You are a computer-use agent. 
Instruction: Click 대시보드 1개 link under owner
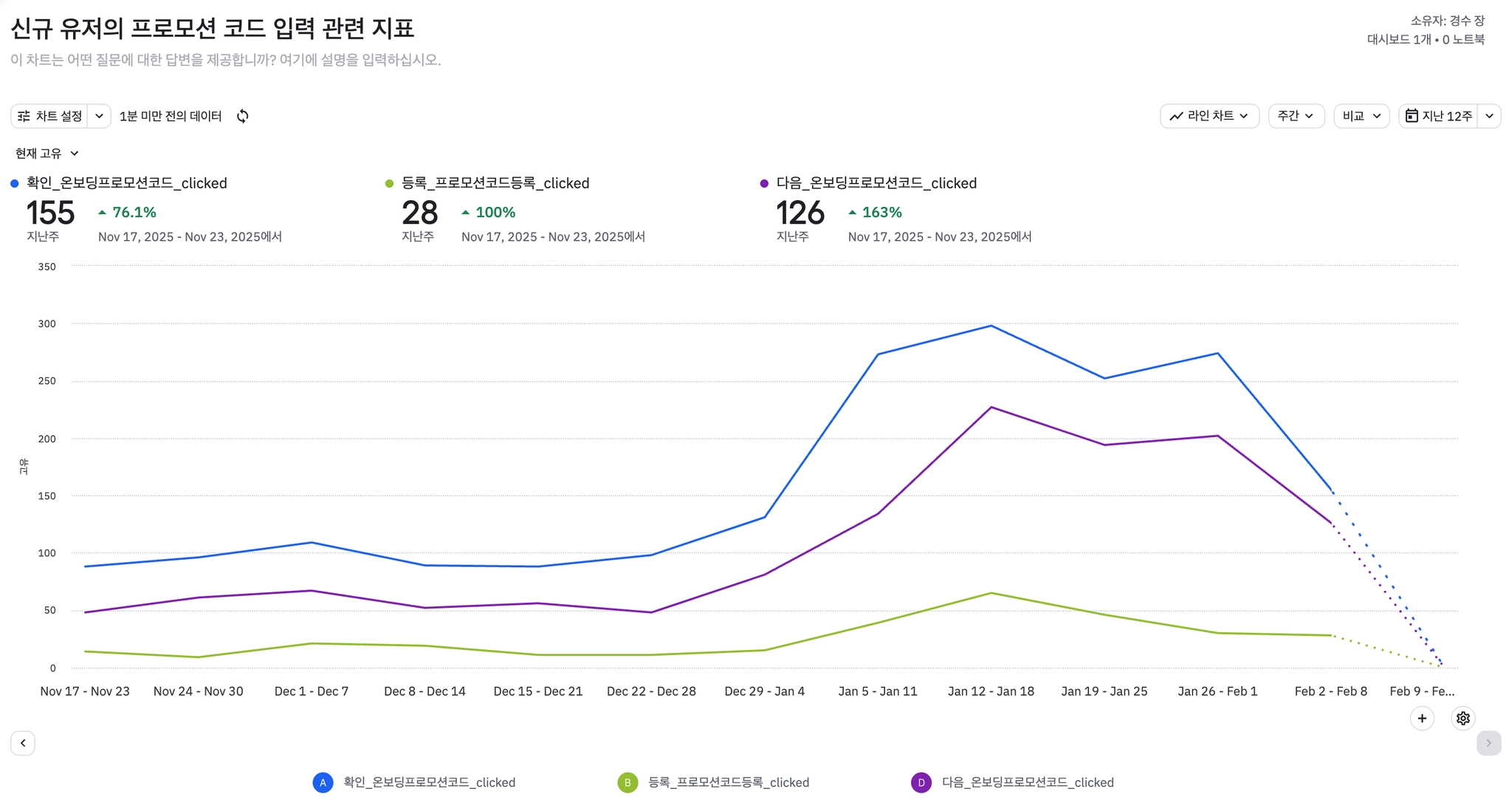coord(1398,39)
